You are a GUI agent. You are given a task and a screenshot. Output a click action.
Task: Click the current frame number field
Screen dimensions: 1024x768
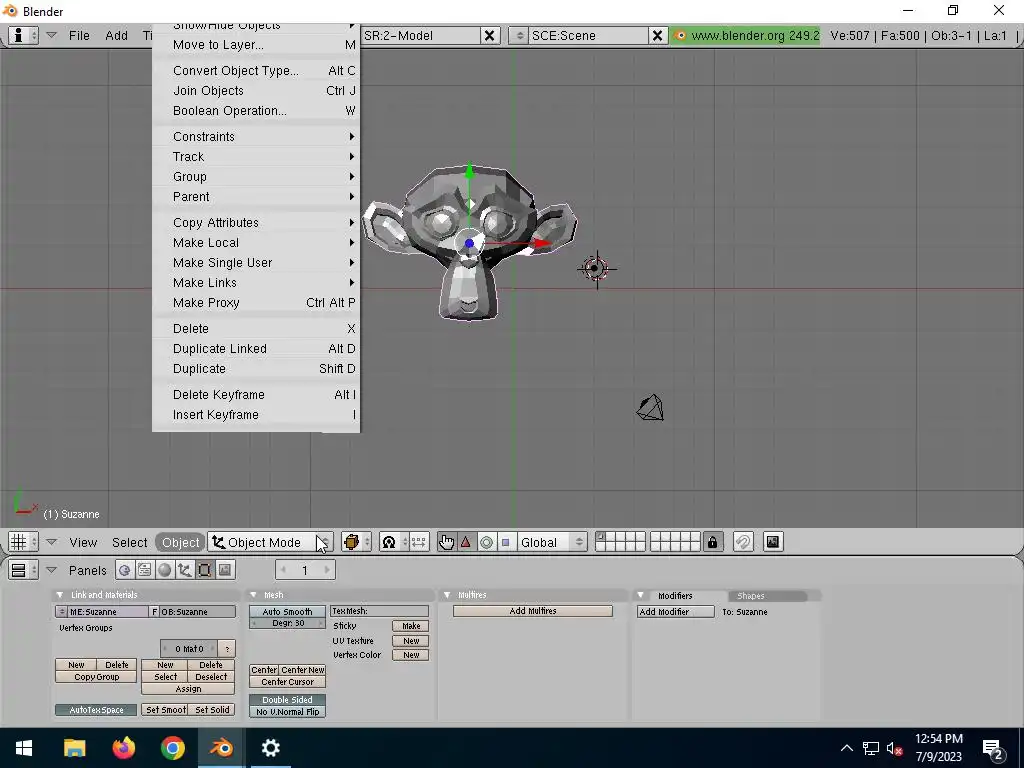pos(304,570)
